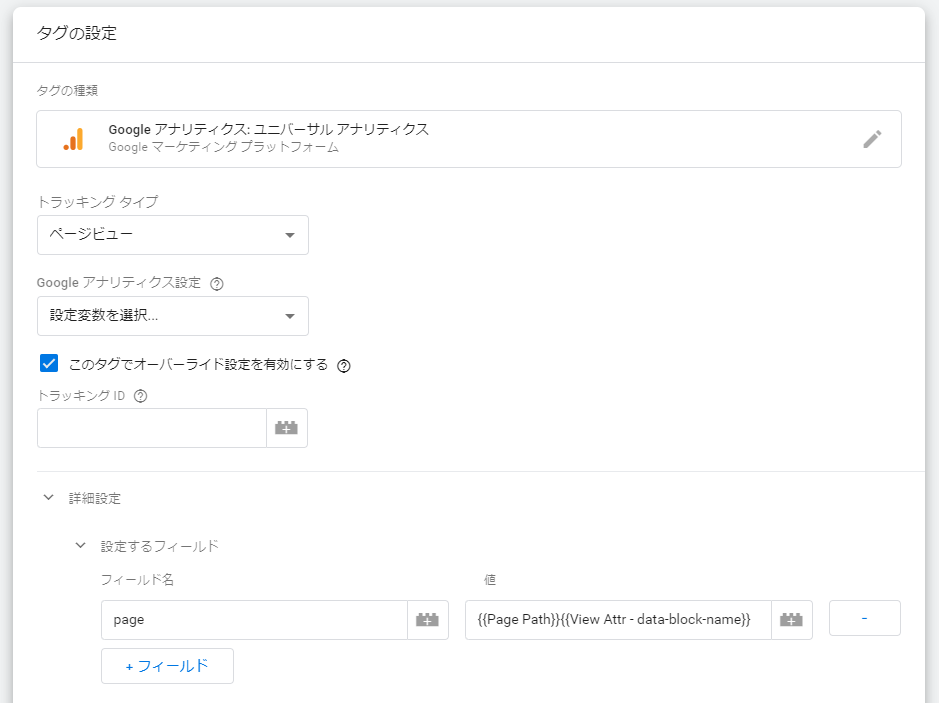939x703 pixels.
Task: Click the + フィールド button
Action: 167,666
